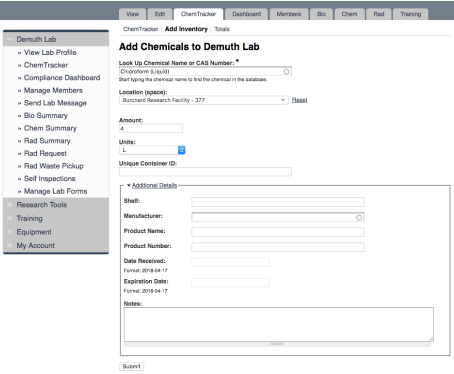This screenshot has height=374, width=454.
Task: Select the ChemTracker tab
Action: [198, 14]
